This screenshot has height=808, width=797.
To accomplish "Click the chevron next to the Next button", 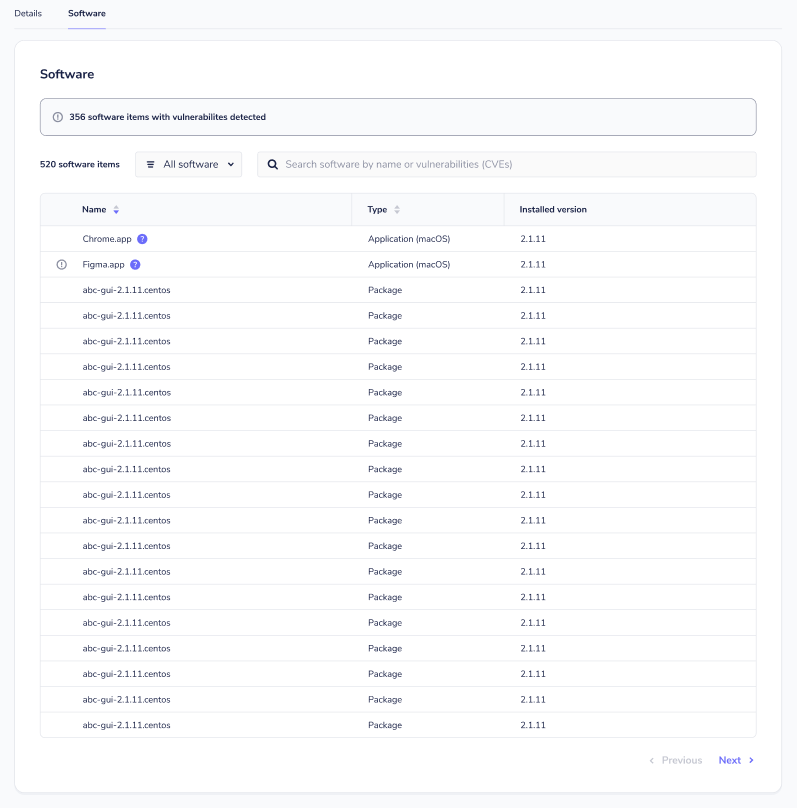I will click(x=750, y=760).
